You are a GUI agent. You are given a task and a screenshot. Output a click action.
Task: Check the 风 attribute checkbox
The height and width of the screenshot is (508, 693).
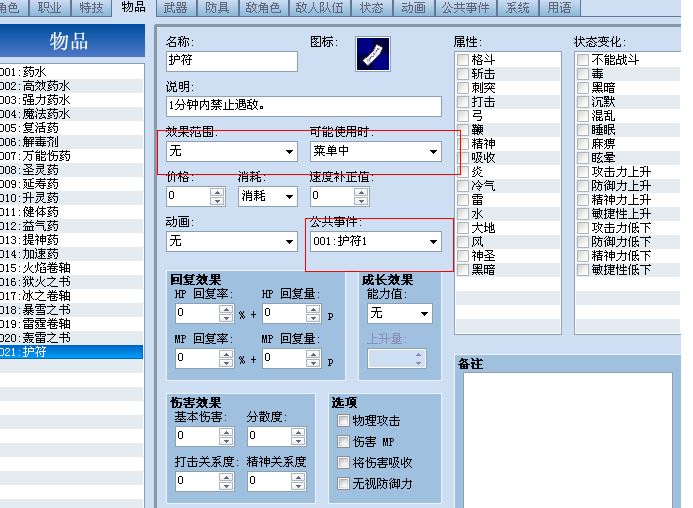click(463, 241)
